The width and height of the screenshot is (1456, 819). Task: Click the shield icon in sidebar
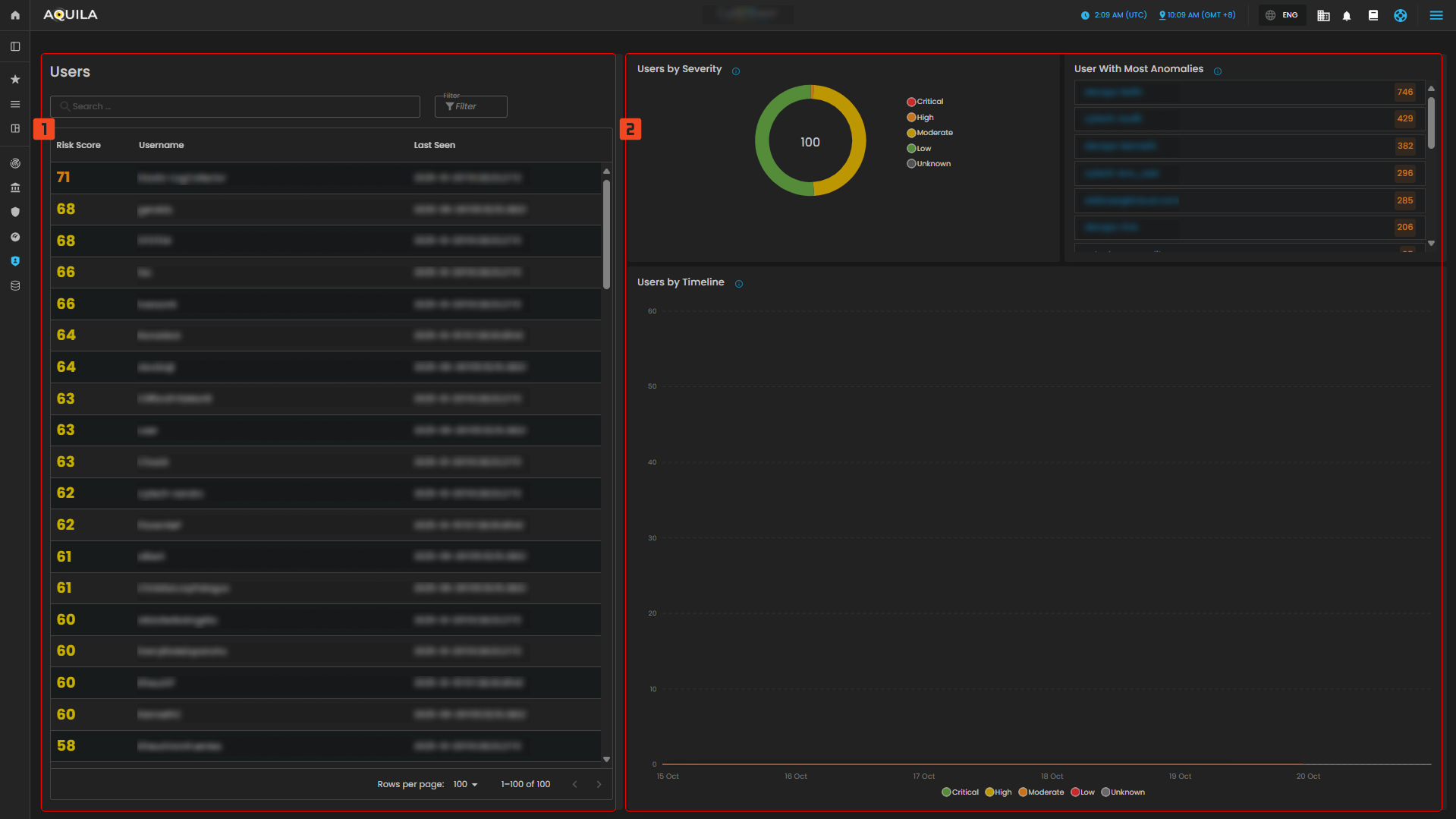click(15, 213)
